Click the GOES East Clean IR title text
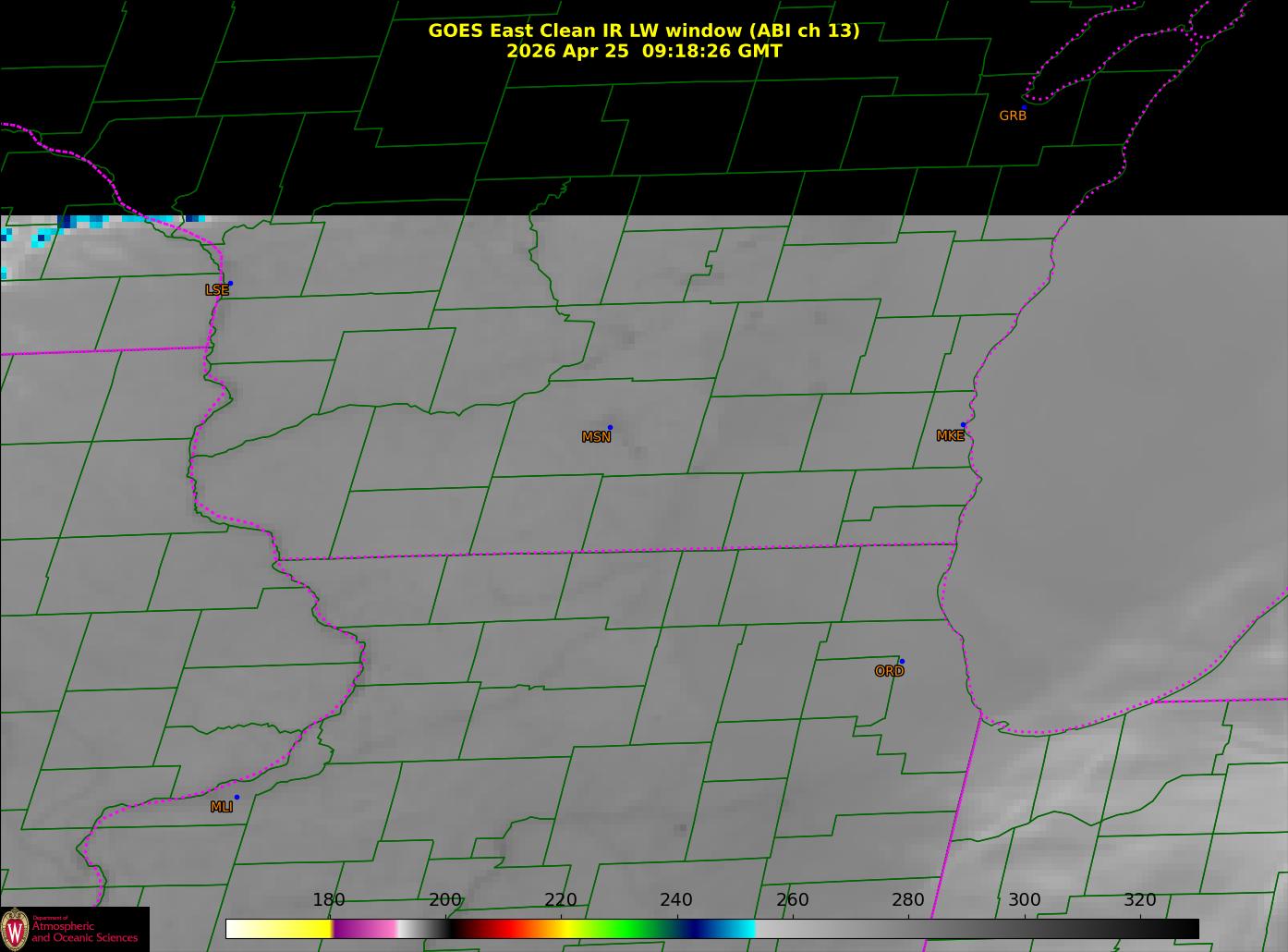The width and height of the screenshot is (1288, 952). tap(644, 31)
